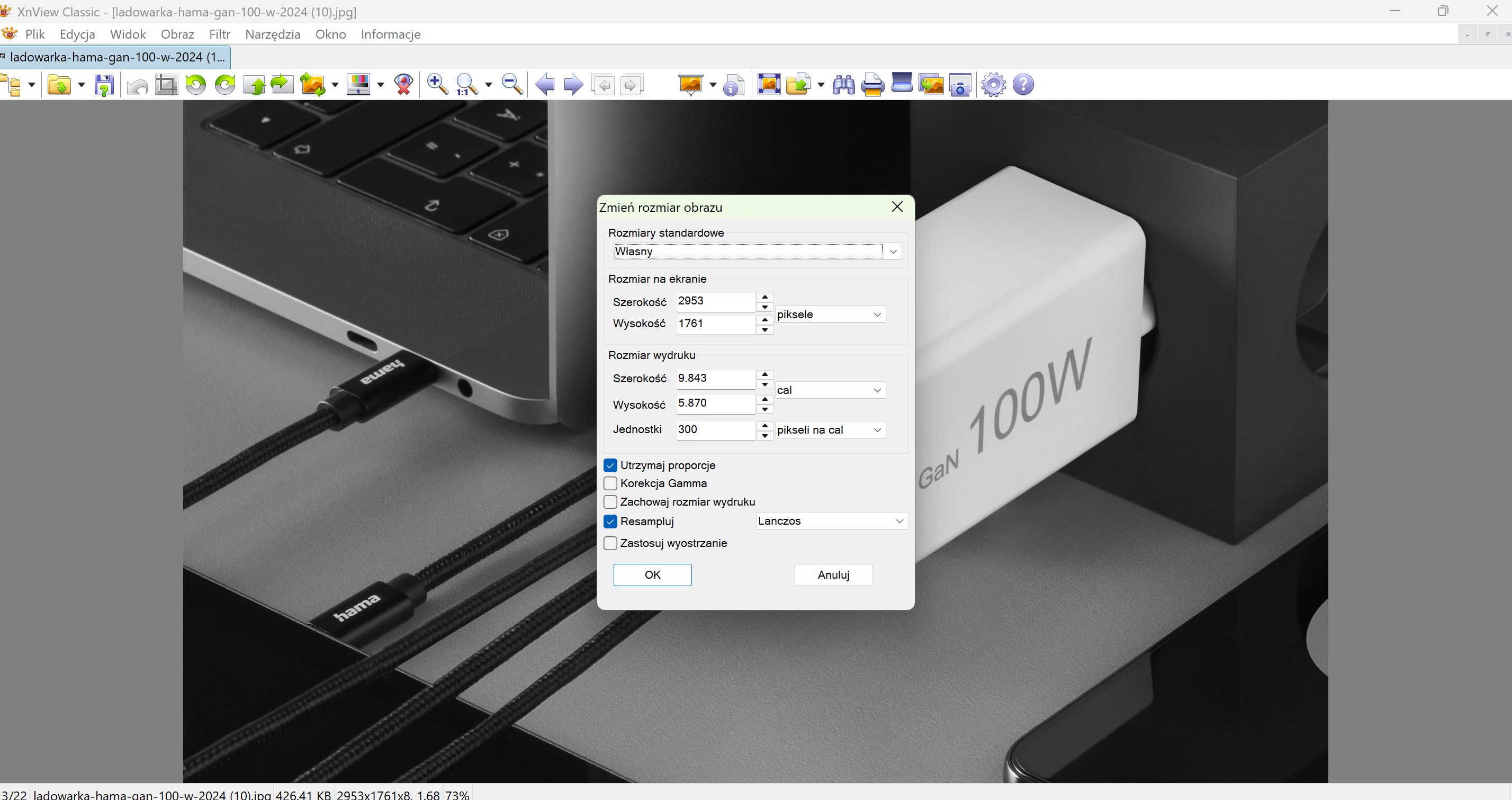Close the Zmień rozmiar obrazu dialog
This screenshot has height=800, width=1512.
point(897,206)
